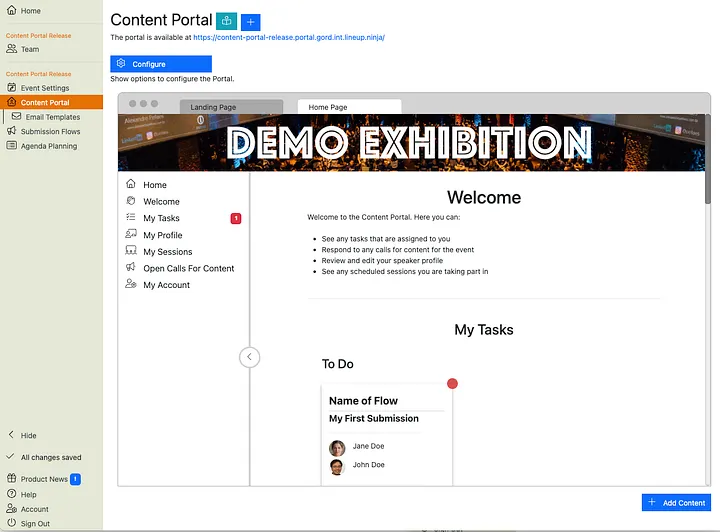Image resolution: width=720 pixels, height=532 pixels.
Task: Click the Name of Flow heading
Action: [x=363, y=401]
